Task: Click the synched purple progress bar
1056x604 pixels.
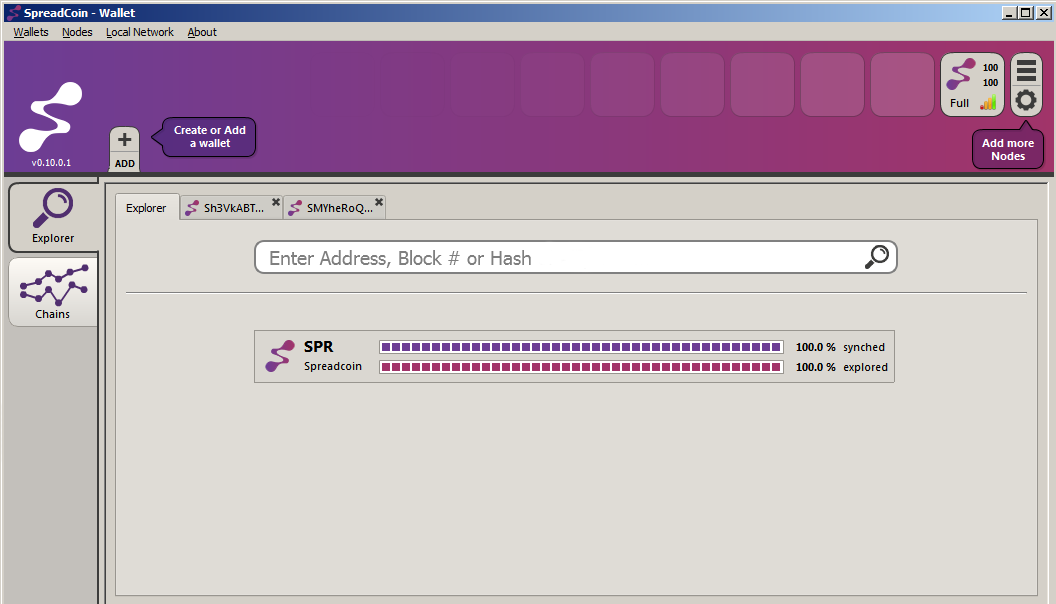Action: [581, 347]
